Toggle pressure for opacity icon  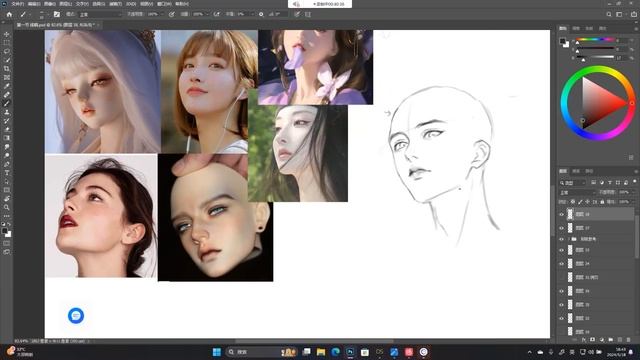[172, 14]
